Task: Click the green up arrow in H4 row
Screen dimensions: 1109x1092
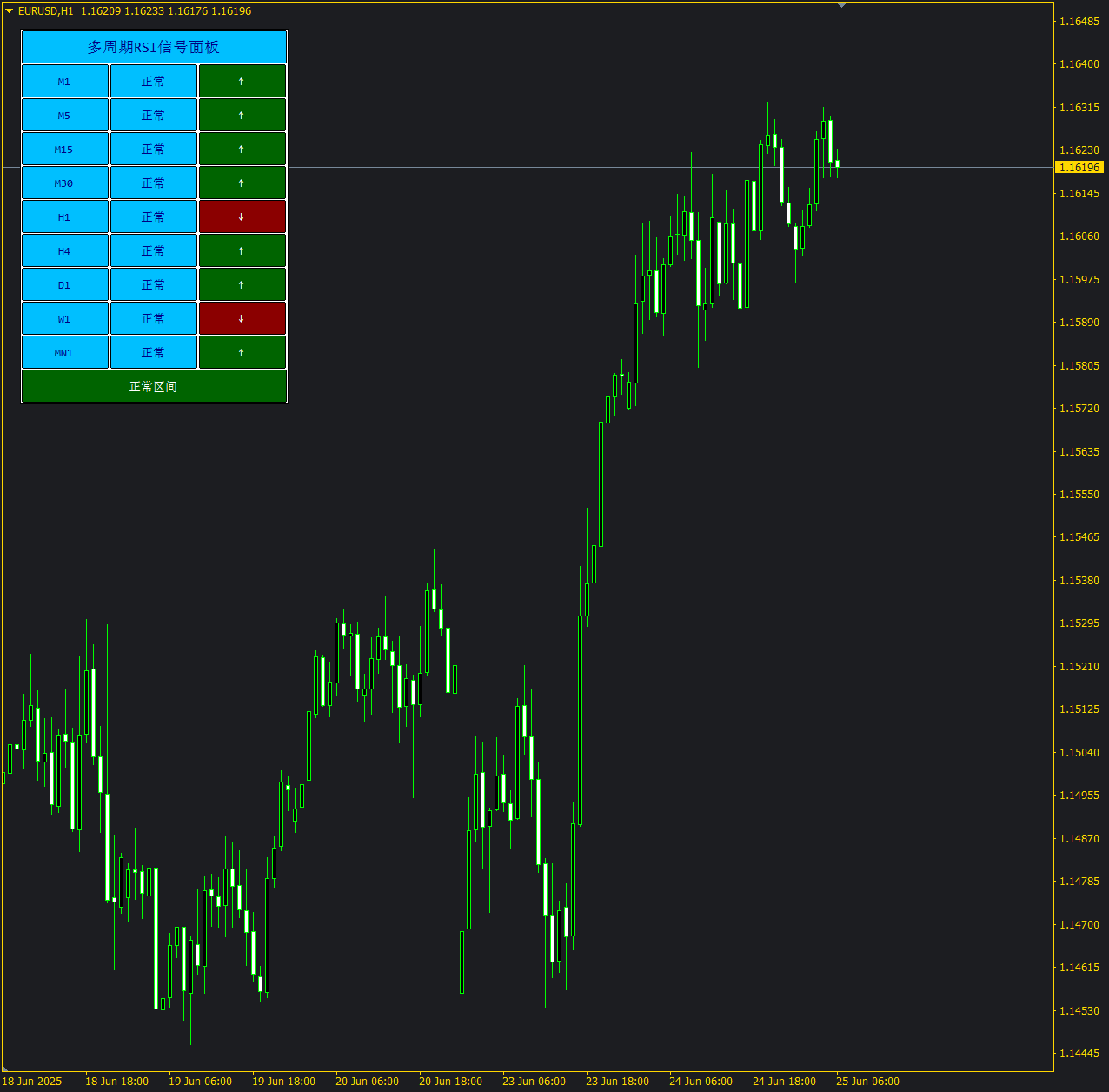Action: tap(242, 250)
